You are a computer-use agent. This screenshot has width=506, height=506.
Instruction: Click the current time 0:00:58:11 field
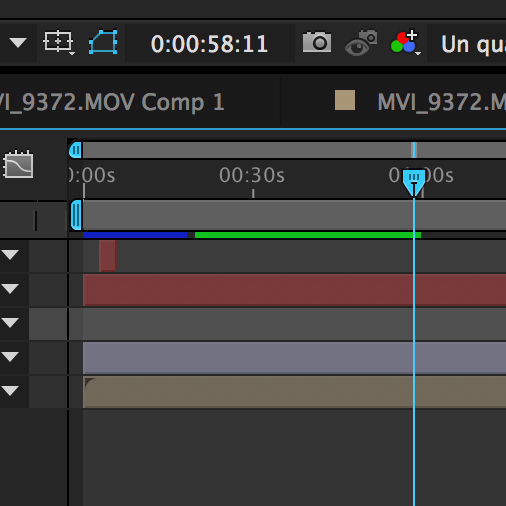click(x=209, y=44)
